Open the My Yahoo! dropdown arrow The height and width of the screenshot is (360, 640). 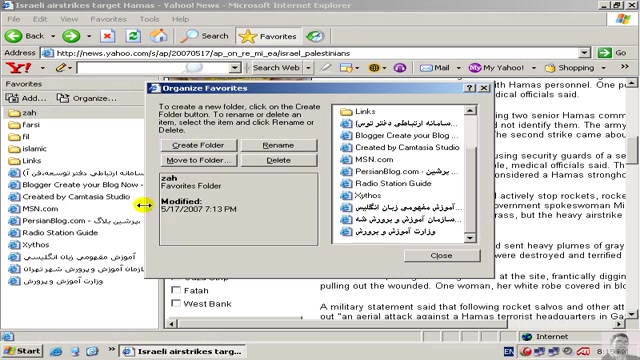533,67
